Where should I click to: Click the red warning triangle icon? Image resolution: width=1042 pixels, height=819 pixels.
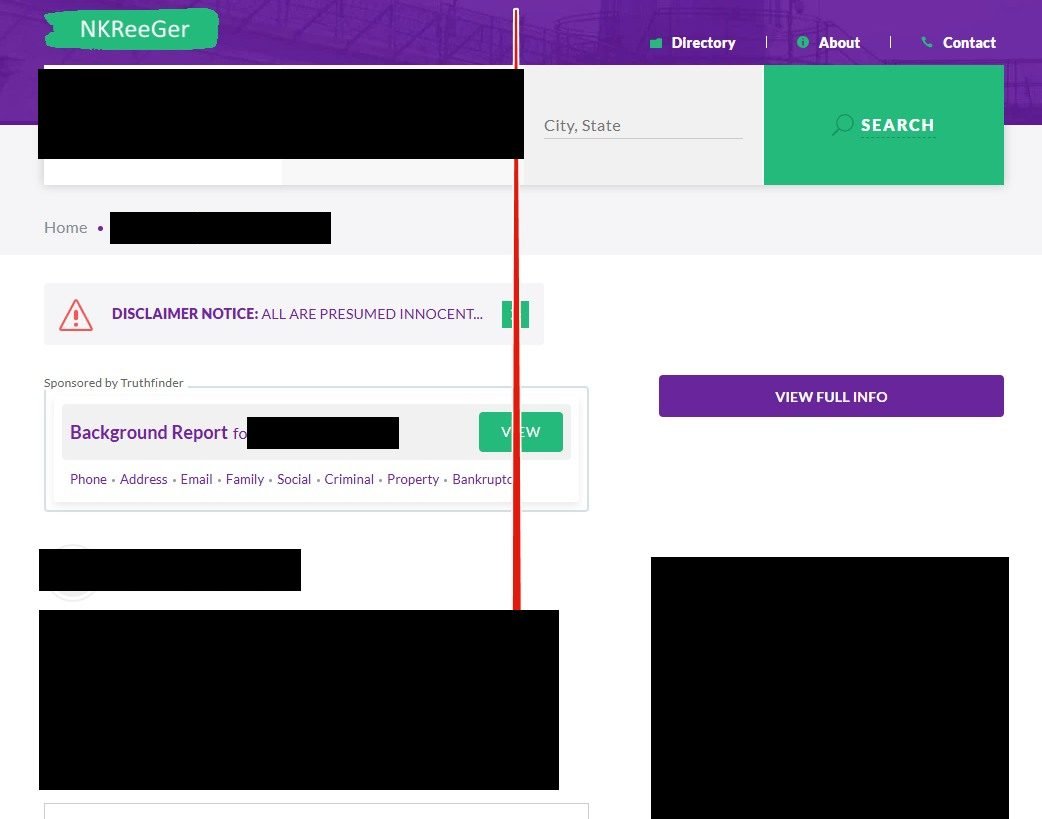pyautogui.click(x=76, y=314)
